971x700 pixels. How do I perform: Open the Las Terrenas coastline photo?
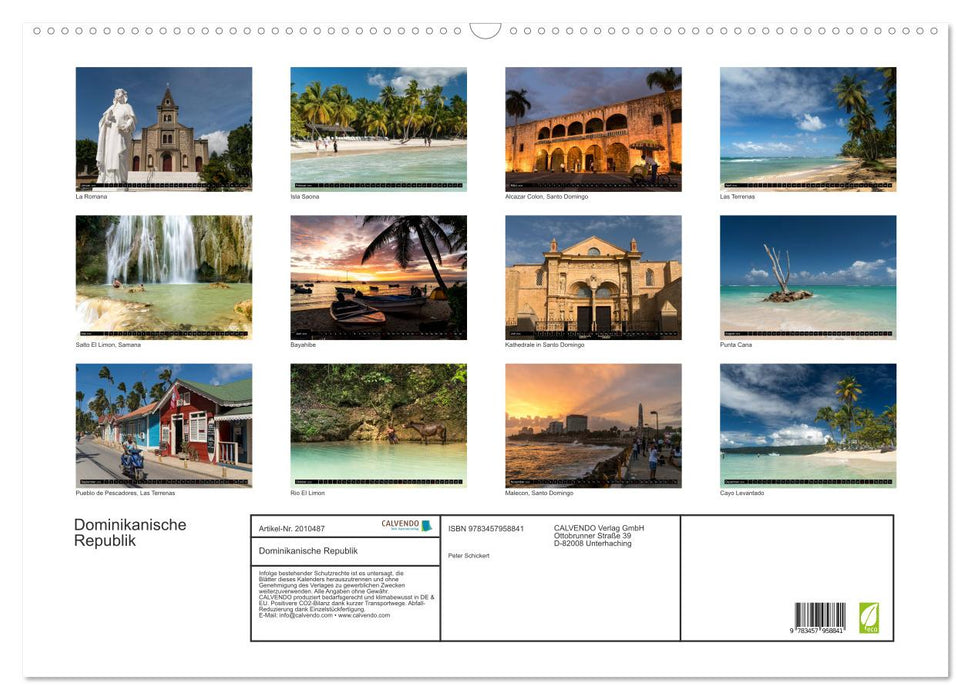click(807, 128)
